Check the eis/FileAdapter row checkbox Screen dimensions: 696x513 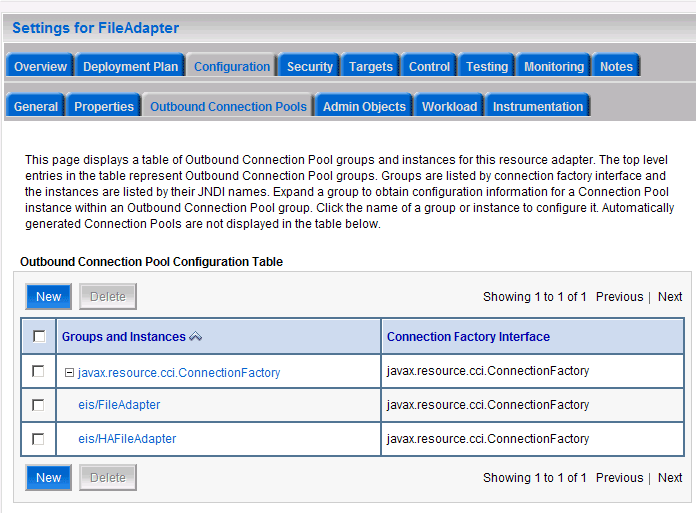coord(38,405)
